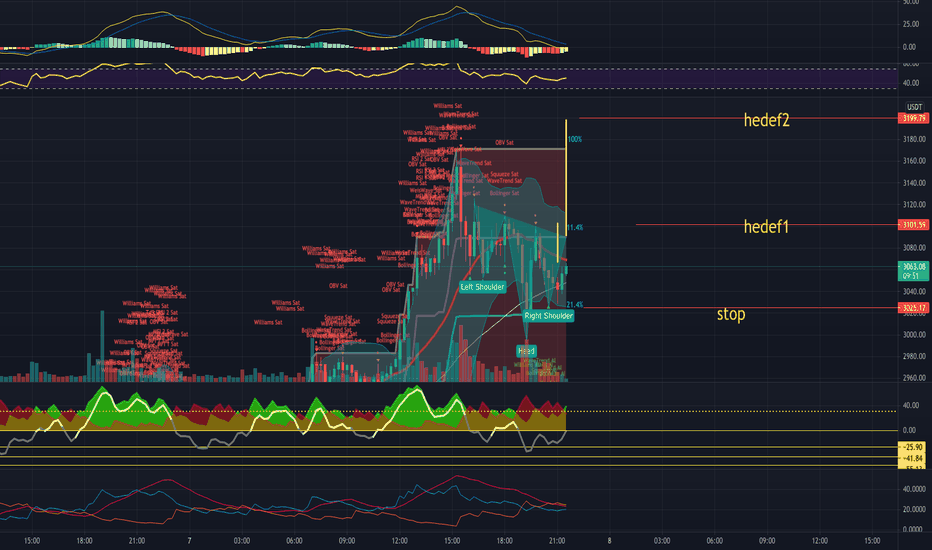Click the -25.90 yellow indicator value tag

(x=912, y=447)
